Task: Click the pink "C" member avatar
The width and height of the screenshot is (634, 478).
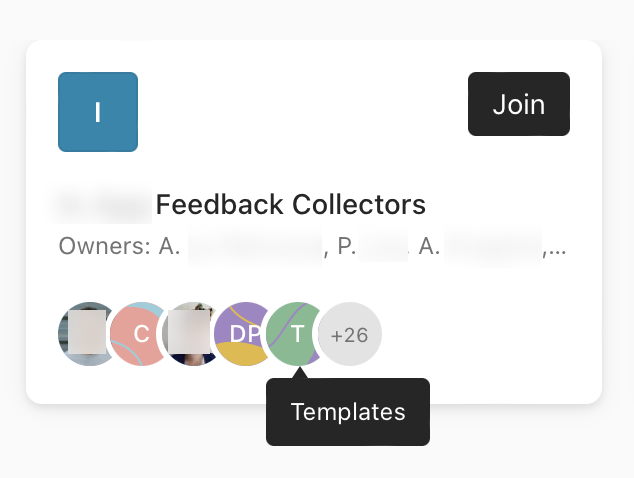Action: (x=137, y=334)
